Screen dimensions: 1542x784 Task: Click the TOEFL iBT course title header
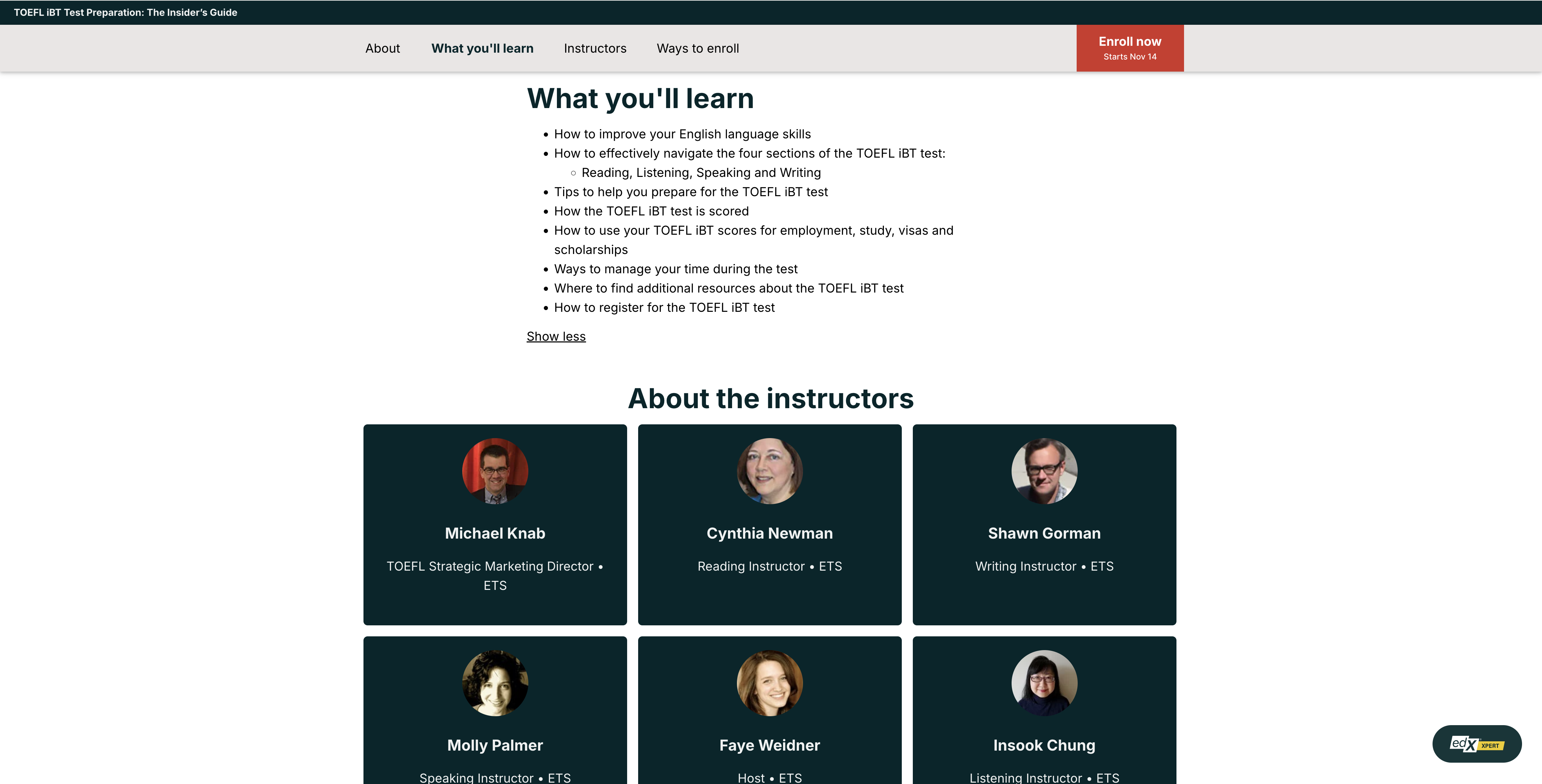pos(126,13)
